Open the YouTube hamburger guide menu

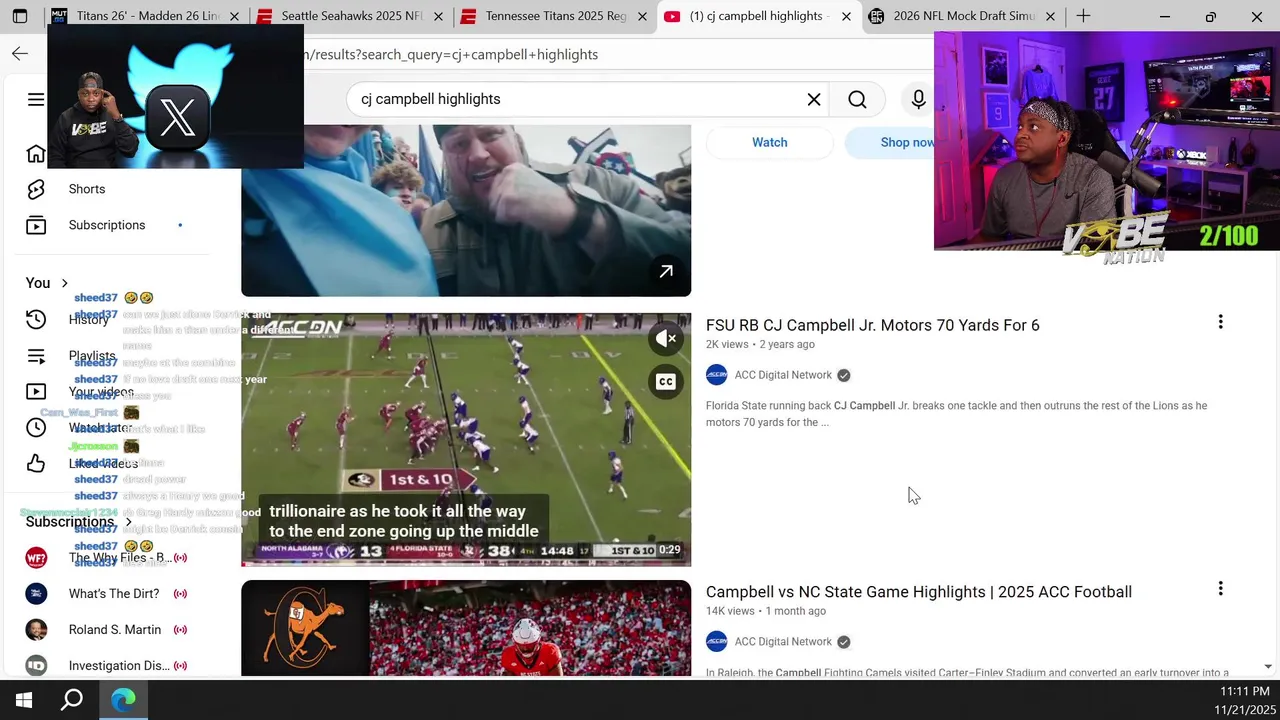(x=36, y=99)
